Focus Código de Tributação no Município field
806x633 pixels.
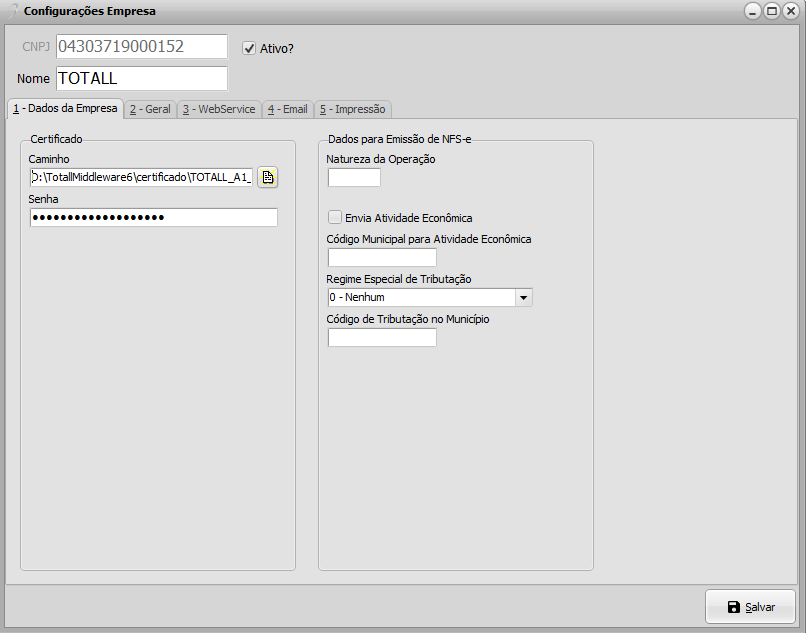382,338
